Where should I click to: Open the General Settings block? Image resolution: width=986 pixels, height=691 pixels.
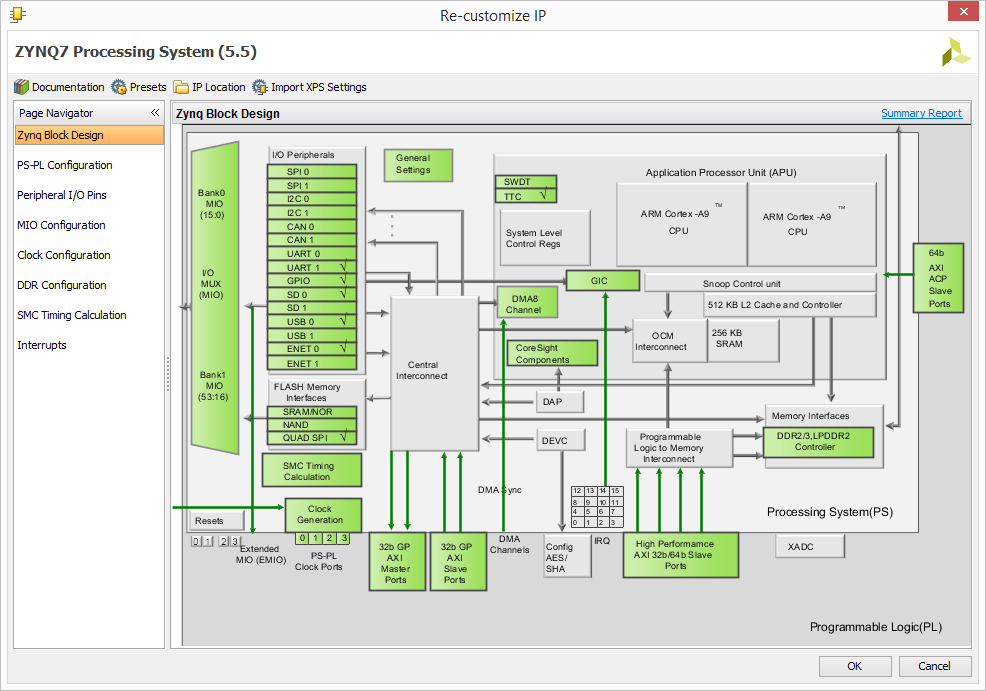[x=418, y=165]
